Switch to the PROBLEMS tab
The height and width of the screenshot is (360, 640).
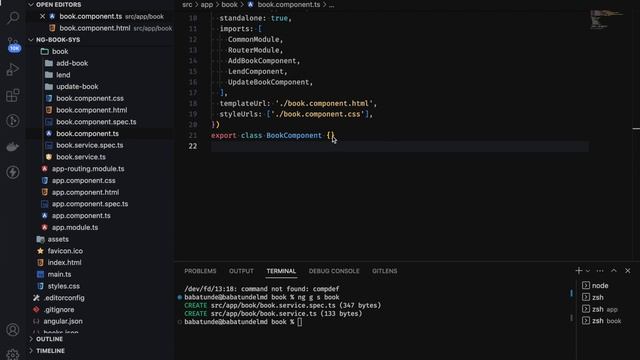click(200, 271)
